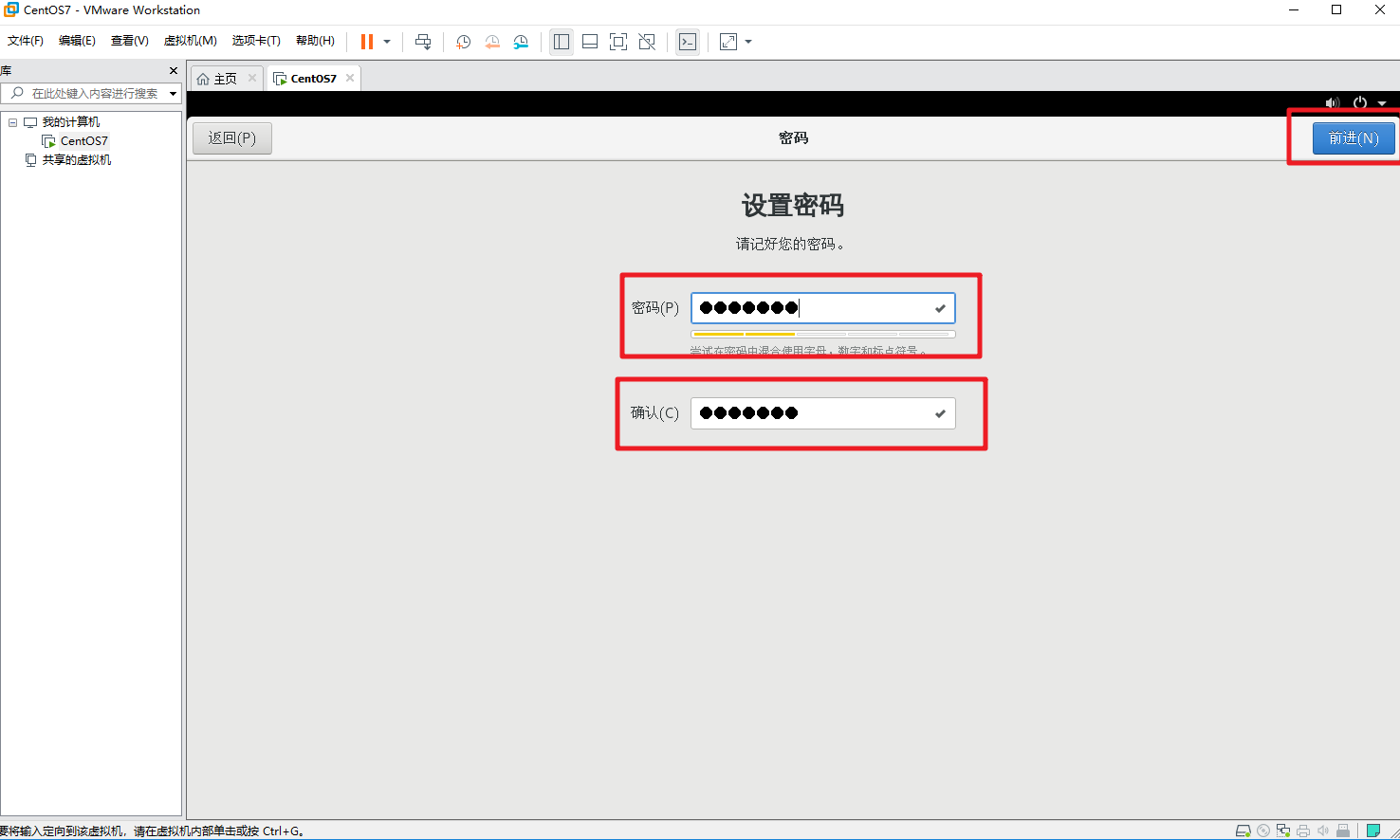Open the guest power menu icon
This screenshot has width=1400, height=840.
tap(1360, 102)
